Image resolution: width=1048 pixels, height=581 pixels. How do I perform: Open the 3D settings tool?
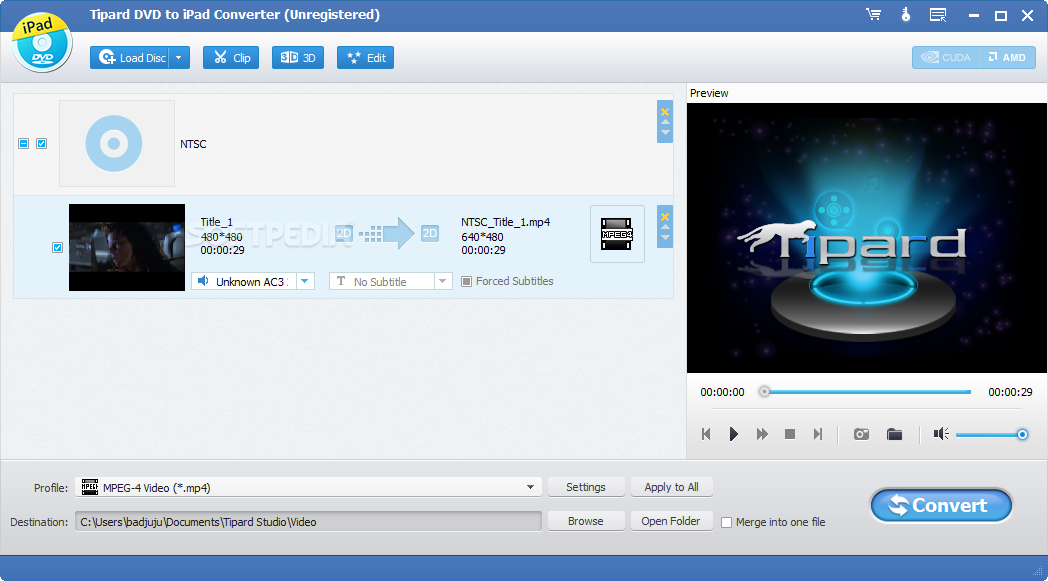click(x=298, y=57)
